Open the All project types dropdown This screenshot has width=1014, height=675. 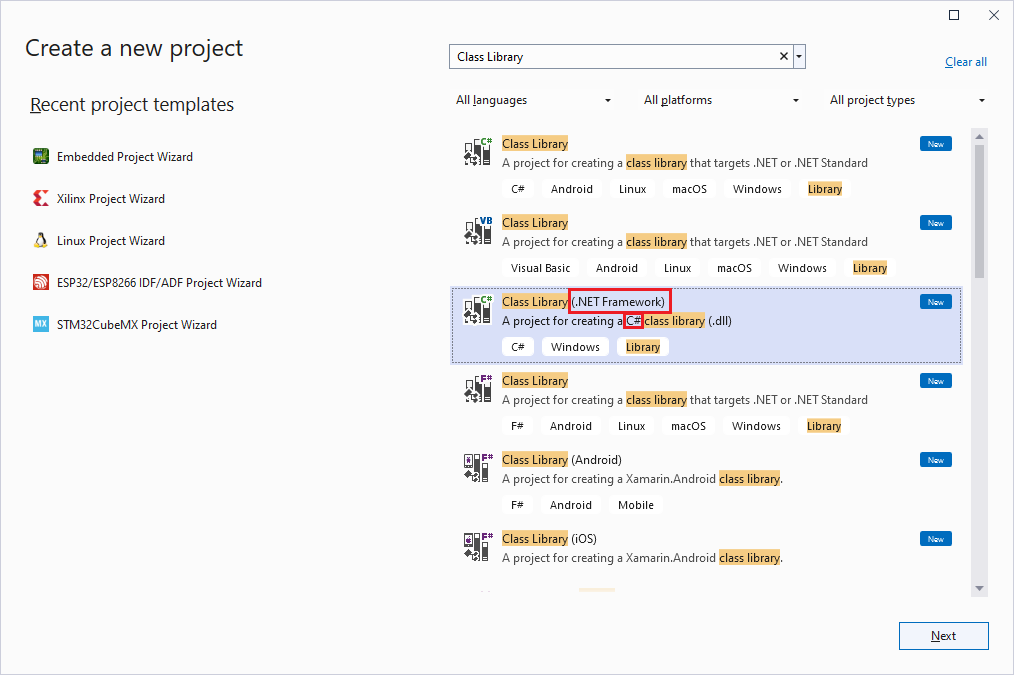(x=907, y=100)
